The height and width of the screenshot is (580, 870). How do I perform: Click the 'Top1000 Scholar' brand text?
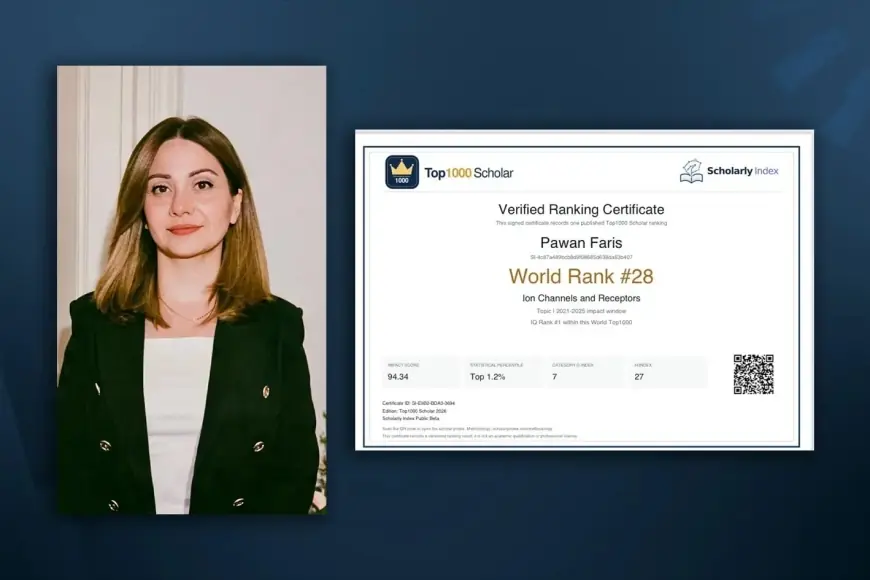469,173
